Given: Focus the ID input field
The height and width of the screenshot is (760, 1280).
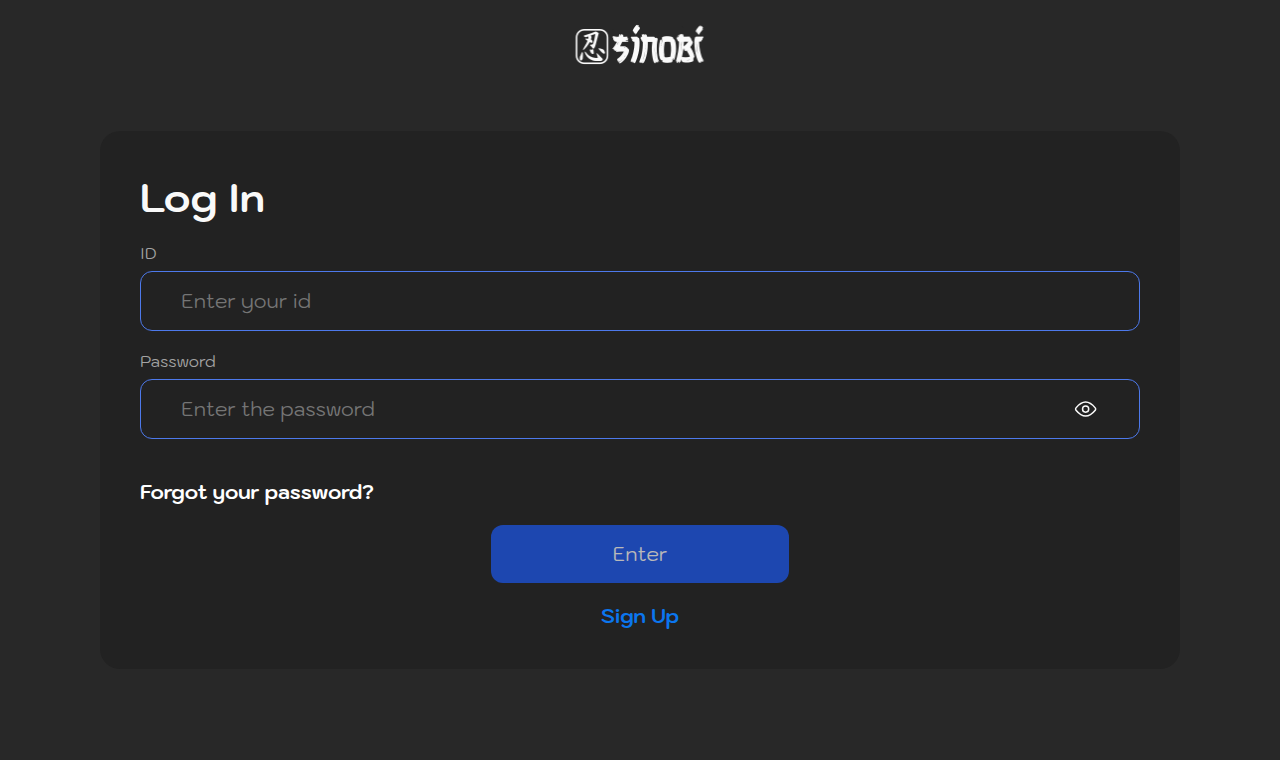Looking at the screenshot, I should point(640,301).
